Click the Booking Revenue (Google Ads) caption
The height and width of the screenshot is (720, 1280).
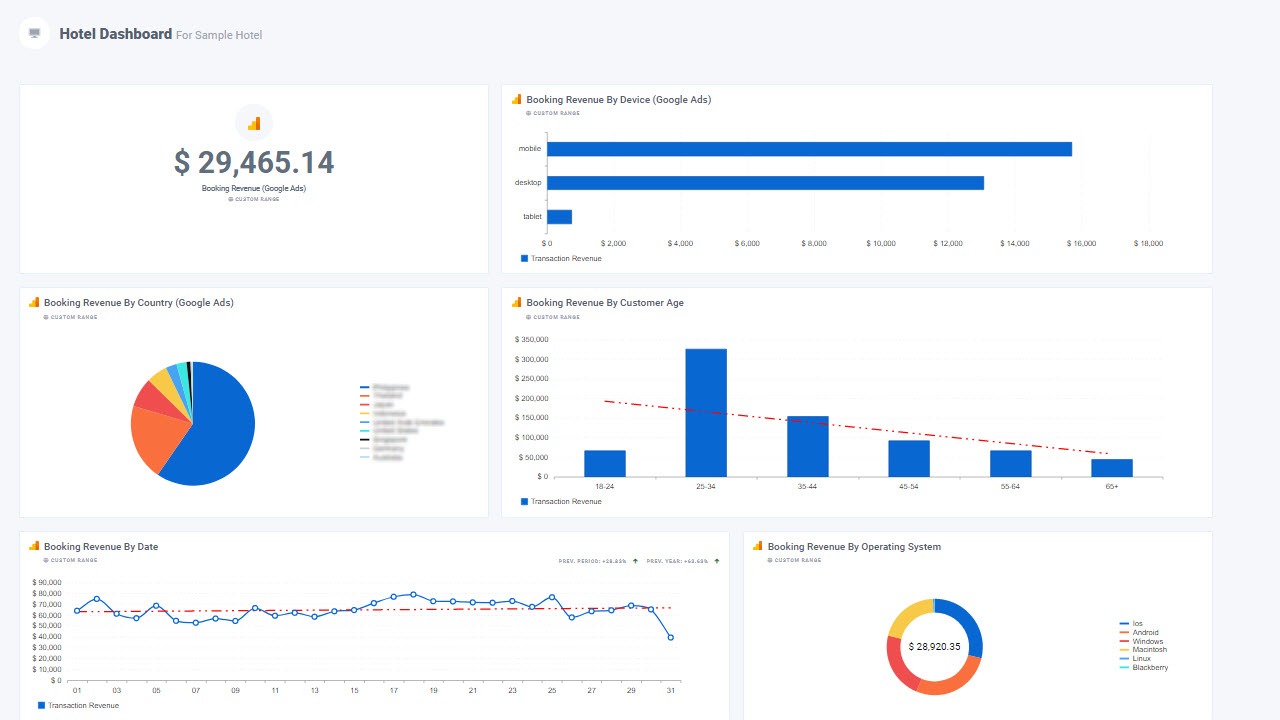[x=254, y=188]
